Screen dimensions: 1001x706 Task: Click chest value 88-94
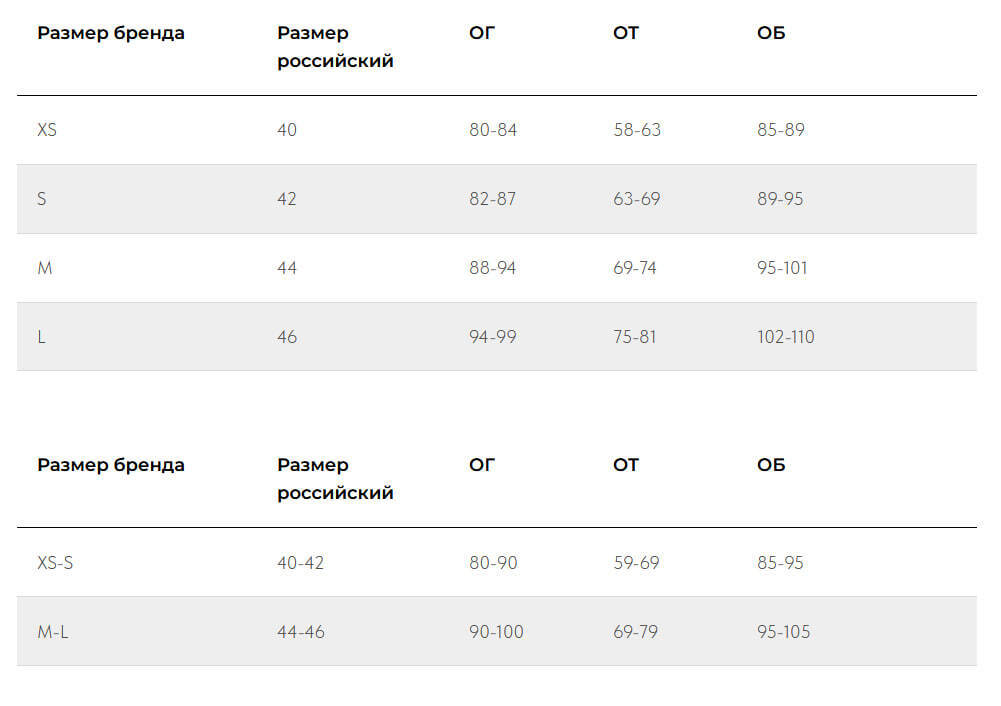[493, 268]
